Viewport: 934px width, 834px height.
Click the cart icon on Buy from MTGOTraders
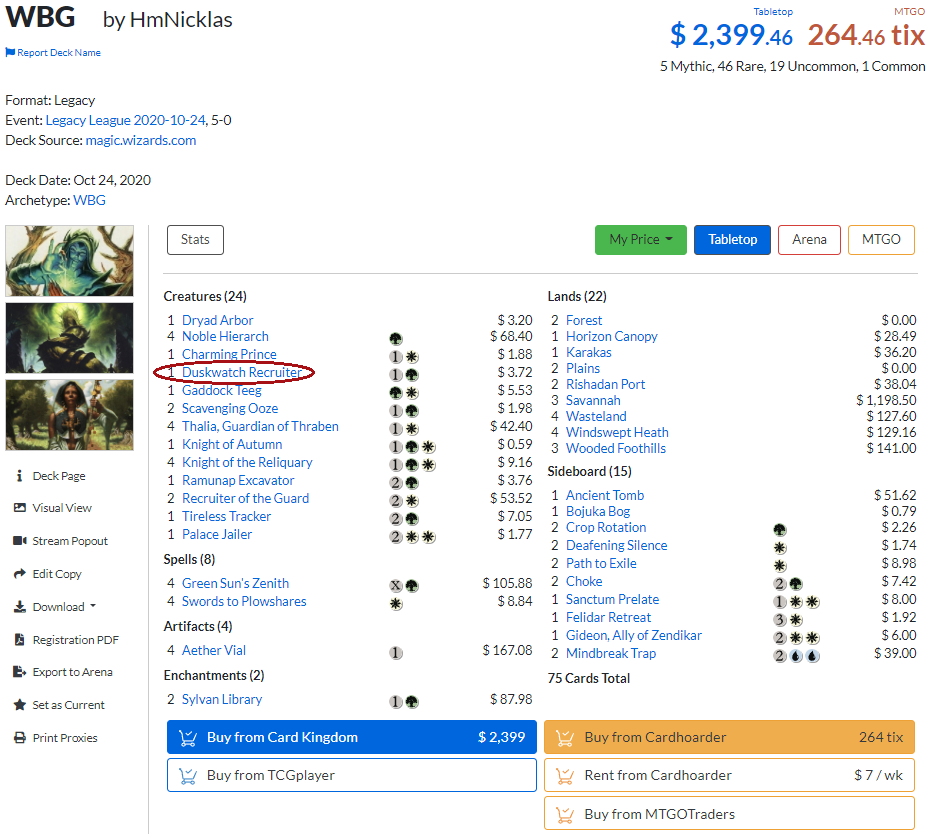565,814
